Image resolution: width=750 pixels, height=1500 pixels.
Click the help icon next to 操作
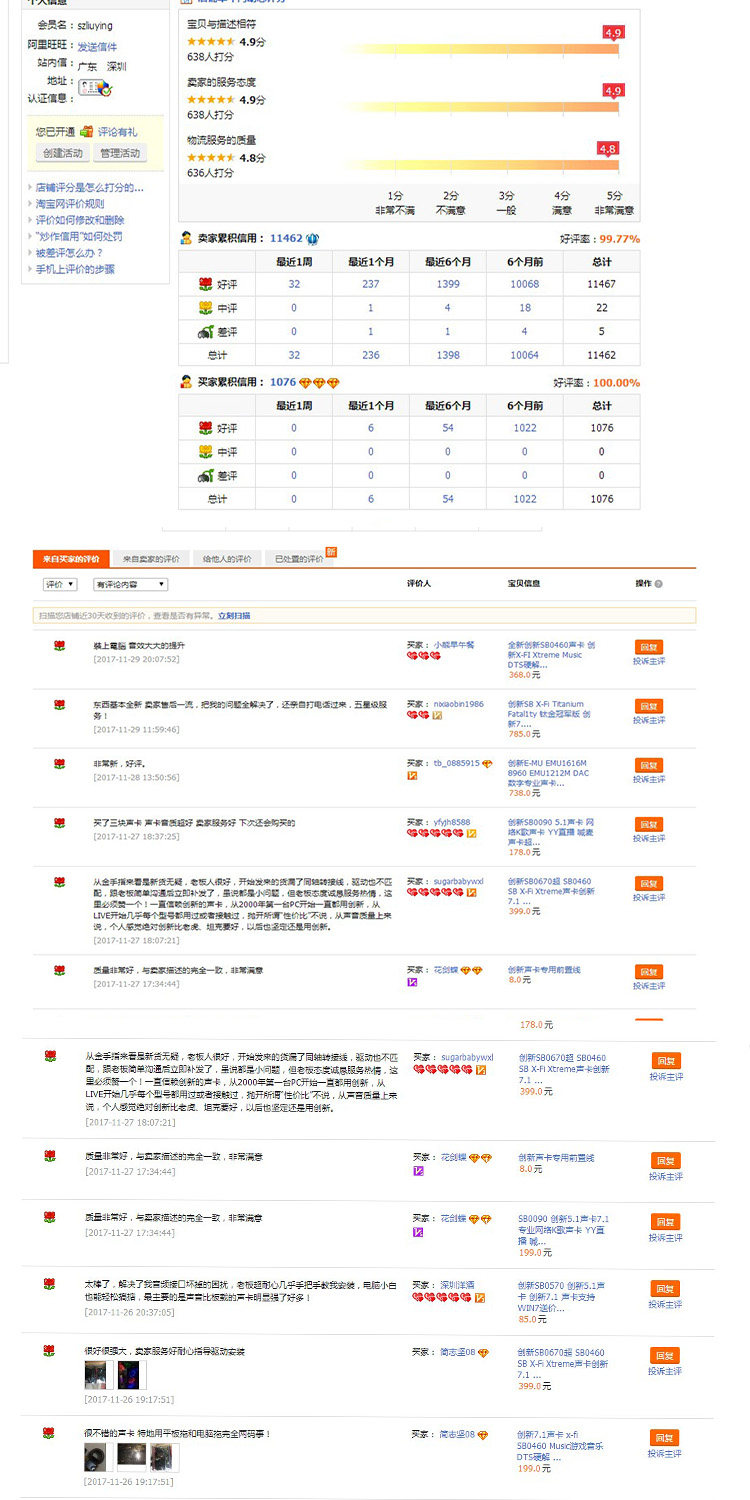coord(658,583)
